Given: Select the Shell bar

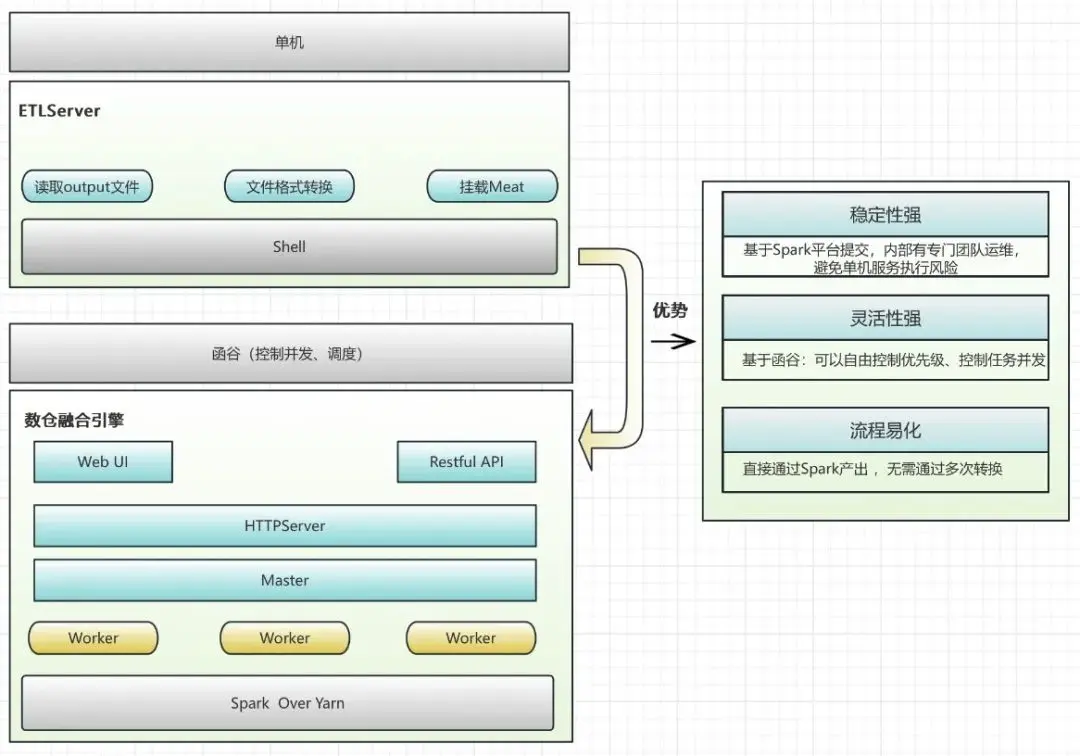Looking at the screenshot, I should pyautogui.click(x=289, y=246).
